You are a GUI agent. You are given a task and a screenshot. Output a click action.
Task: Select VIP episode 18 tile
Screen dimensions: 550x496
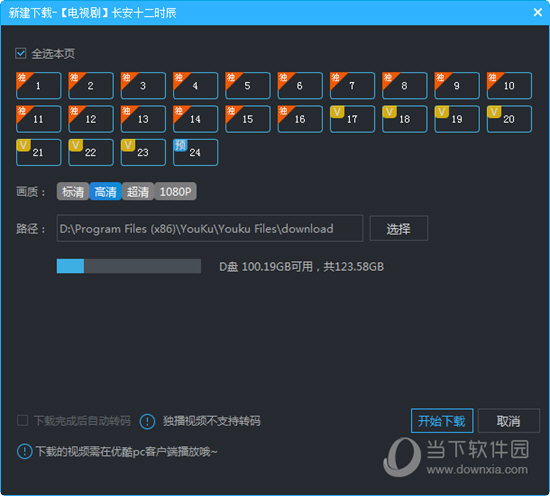point(404,119)
